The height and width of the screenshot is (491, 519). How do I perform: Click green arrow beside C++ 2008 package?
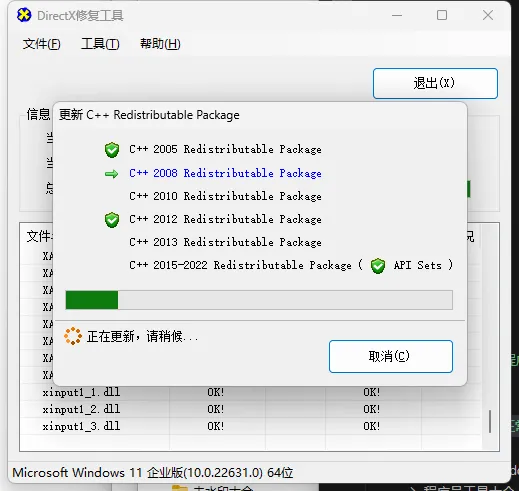pos(111,174)
